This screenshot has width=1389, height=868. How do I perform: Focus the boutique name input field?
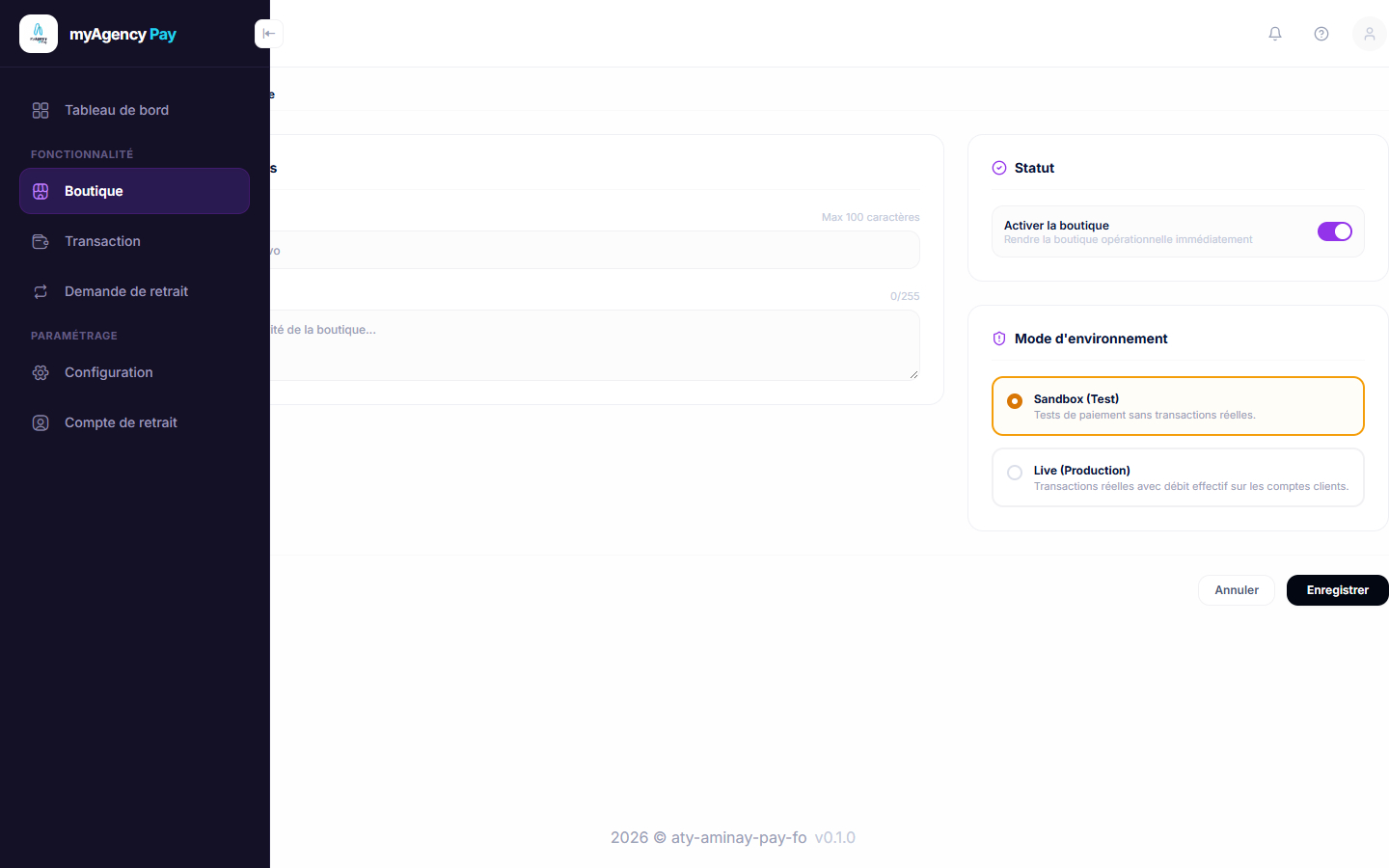[594, 250]
